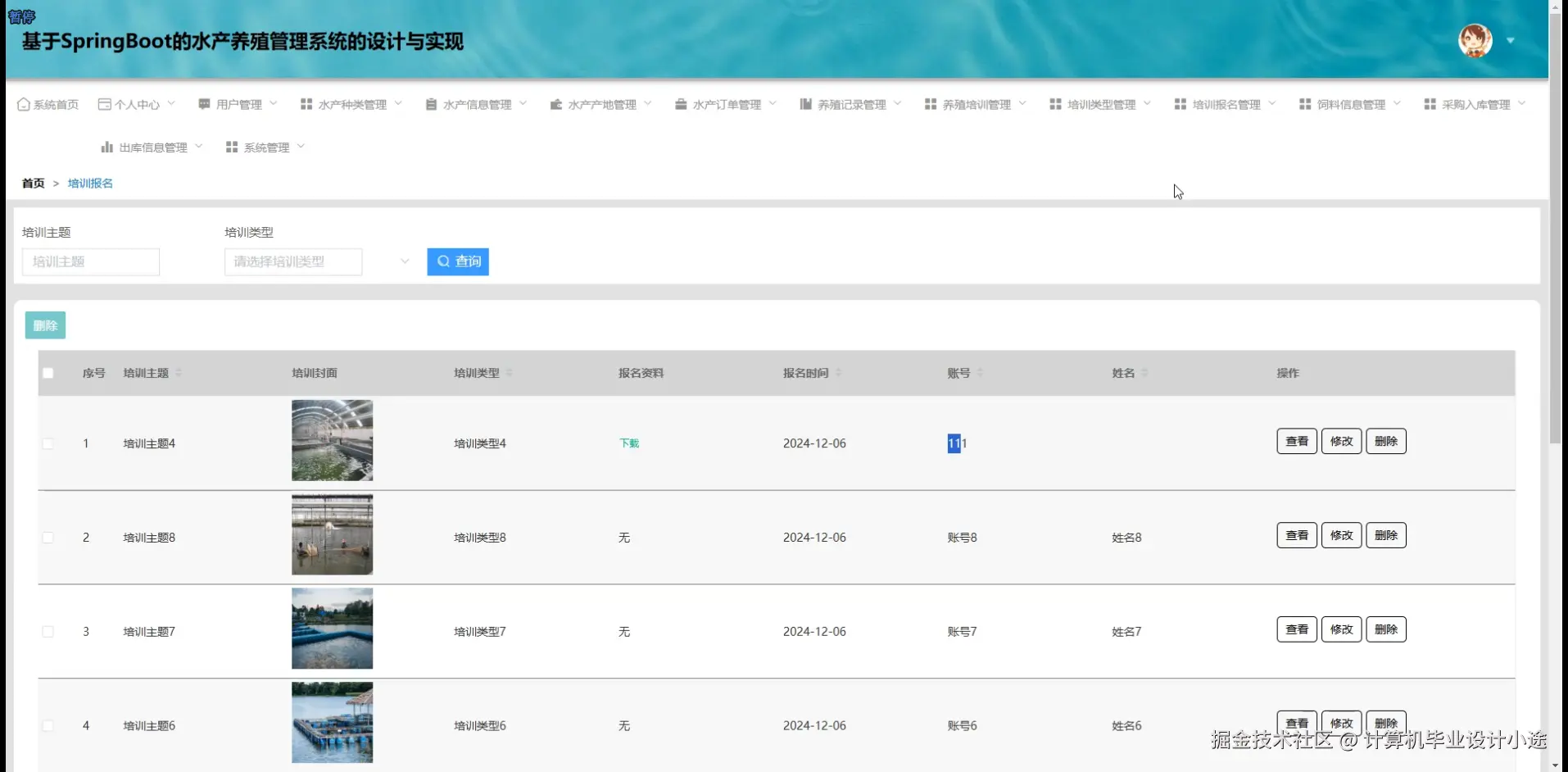The width and height of the screenshot is (1568, 772).
Task: Expand the 培训报名管理 menu chevron
Action: pyautogui.click(x=1272, y=103)
